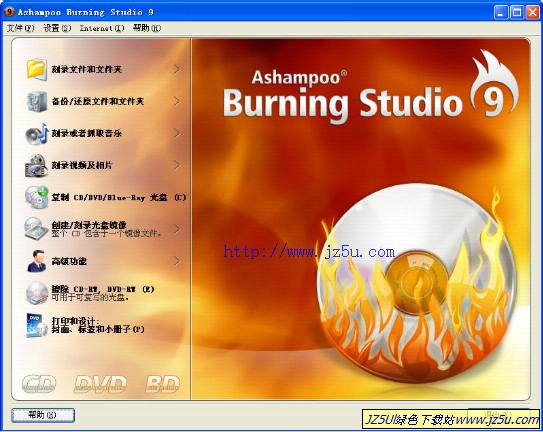Image resolution: width=543 pixels, height=432 pixels.
Task: Expand the 刻录或者抓取音乐 arrow
Action: 177,133
